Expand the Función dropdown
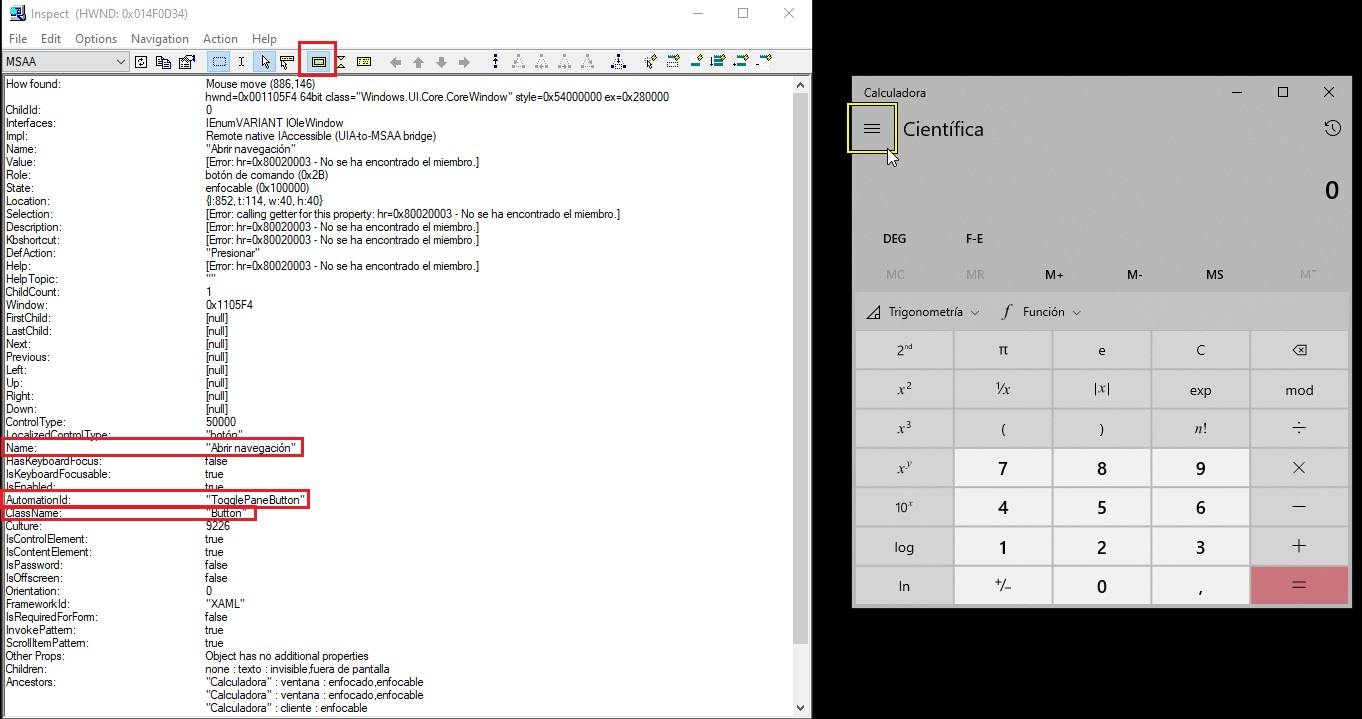 (1042, 312)
